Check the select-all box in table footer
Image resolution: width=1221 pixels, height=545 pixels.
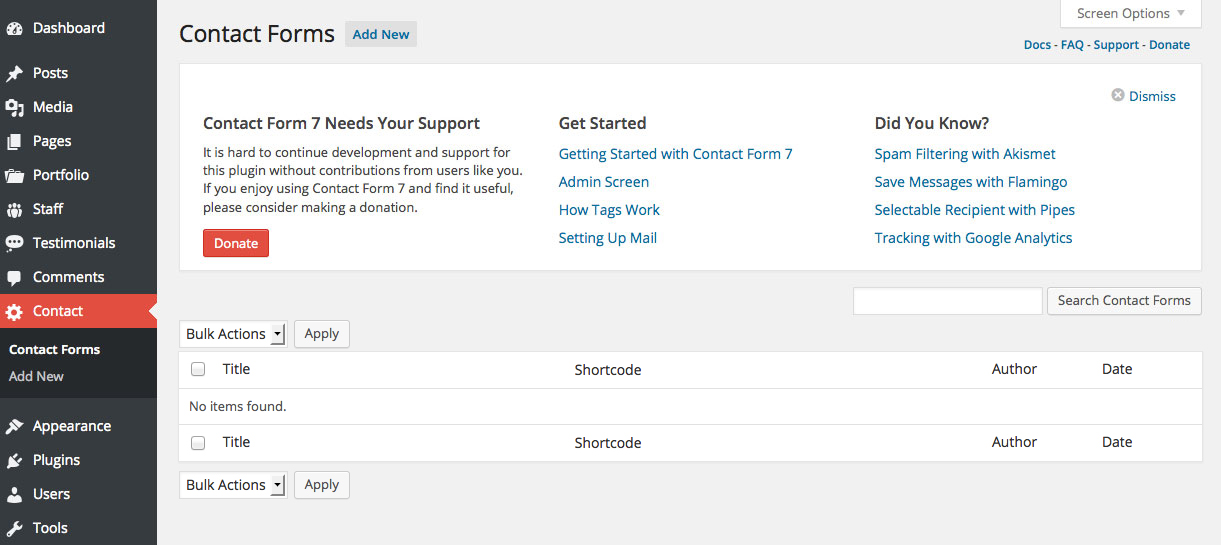click(x=198, y=442)
